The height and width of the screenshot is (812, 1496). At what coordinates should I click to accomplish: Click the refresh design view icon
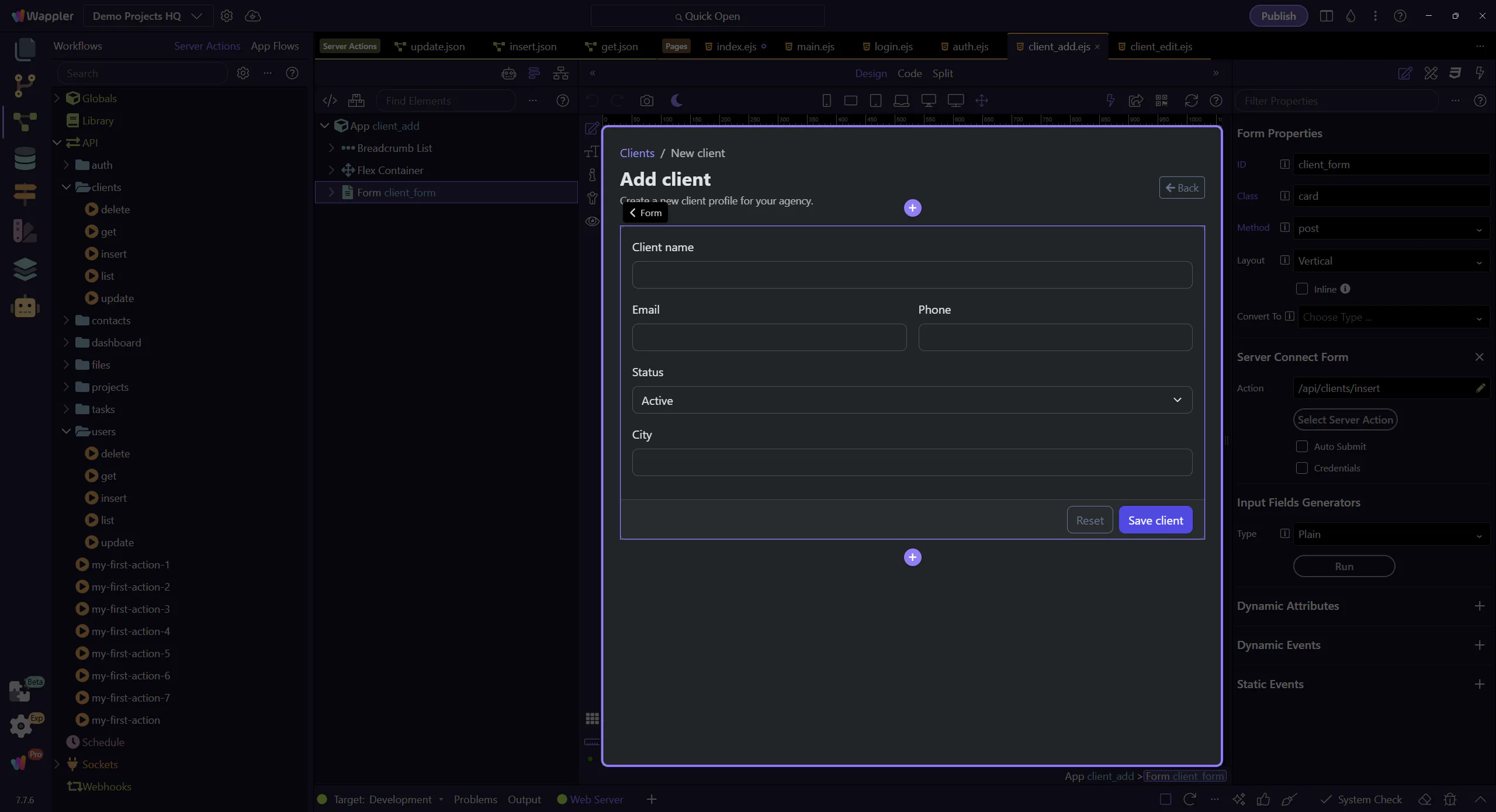tap(1191, 100)
